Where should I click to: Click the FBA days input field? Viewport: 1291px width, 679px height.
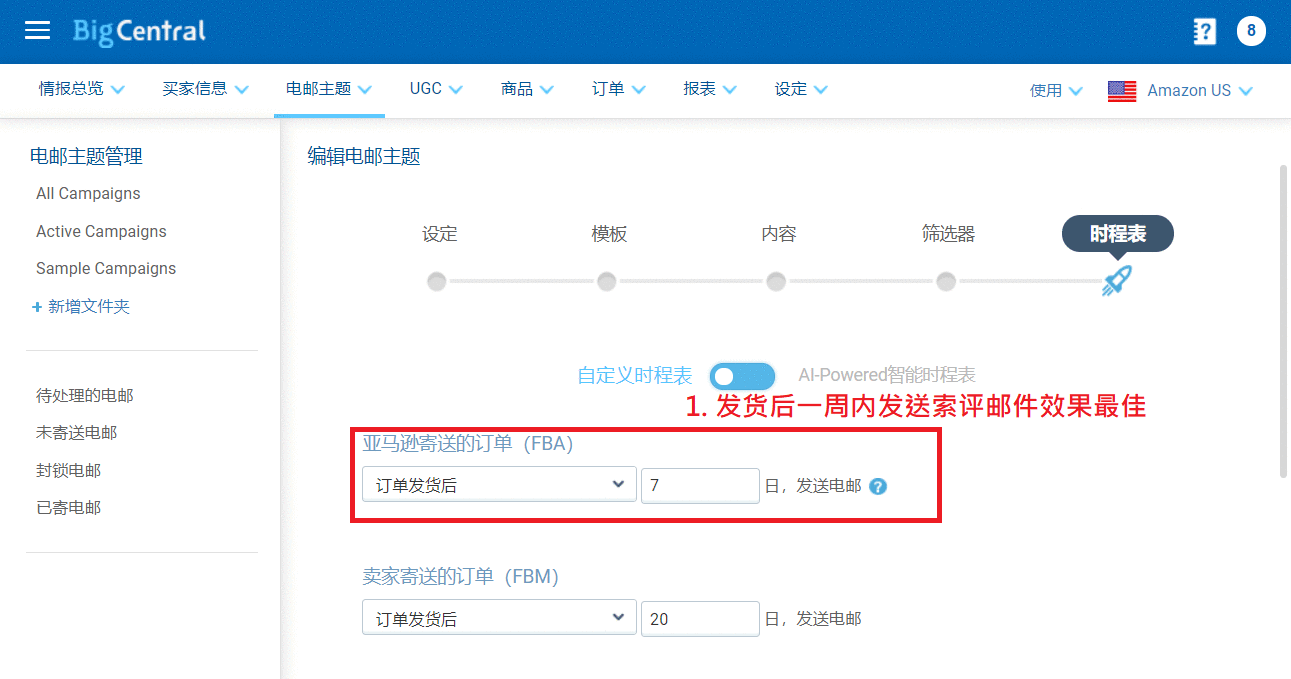pyautogui.click(x=699, y=486)
